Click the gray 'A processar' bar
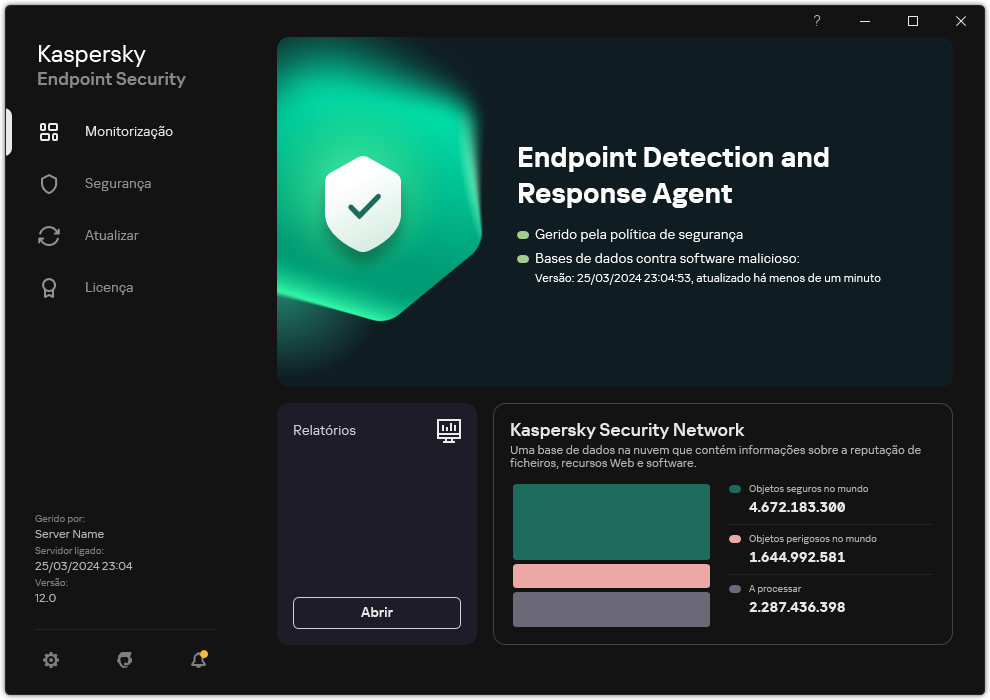The image size is (990, 700). pyautogui.click(x=611, y=609)
